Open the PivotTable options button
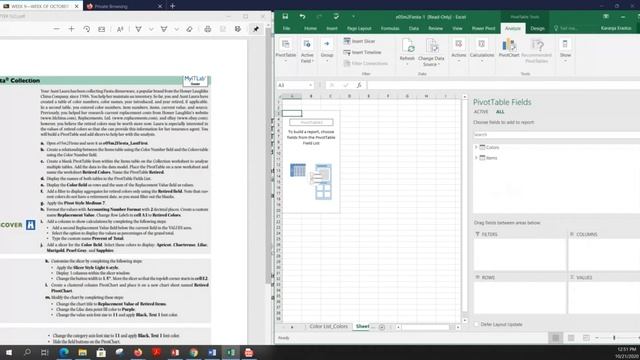This screenshot has width=640, height=360. (286, 51)
